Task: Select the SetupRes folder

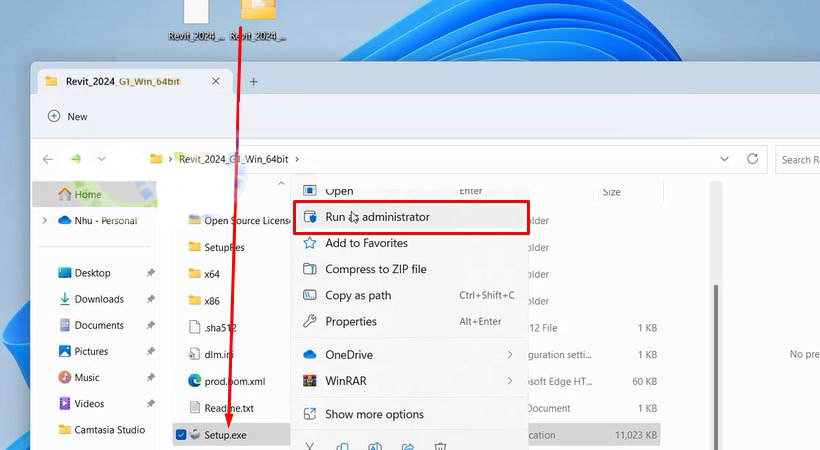Action: [224, 248]
